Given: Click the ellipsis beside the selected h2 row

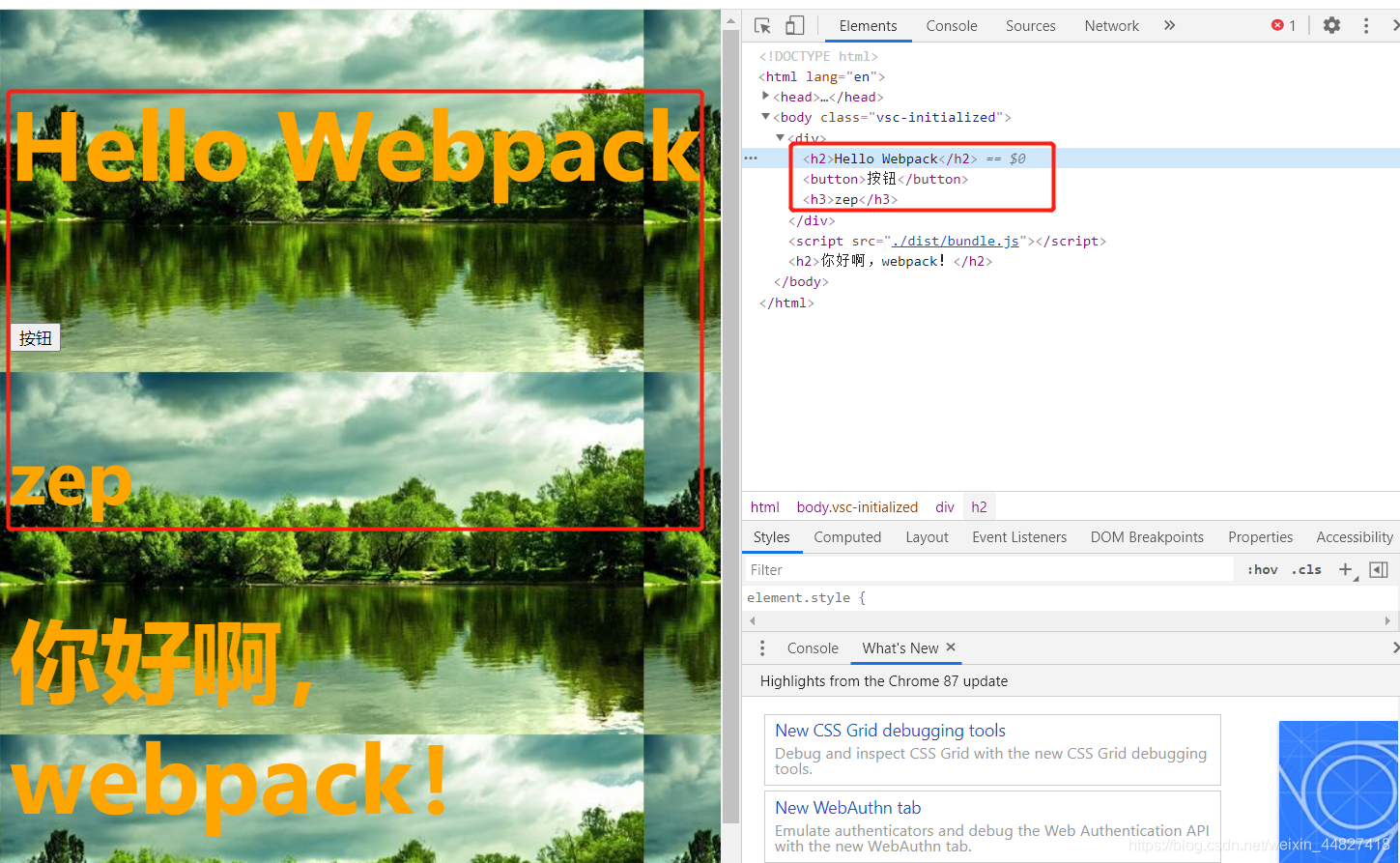Looking at the screenshot, I should point(751,158).
